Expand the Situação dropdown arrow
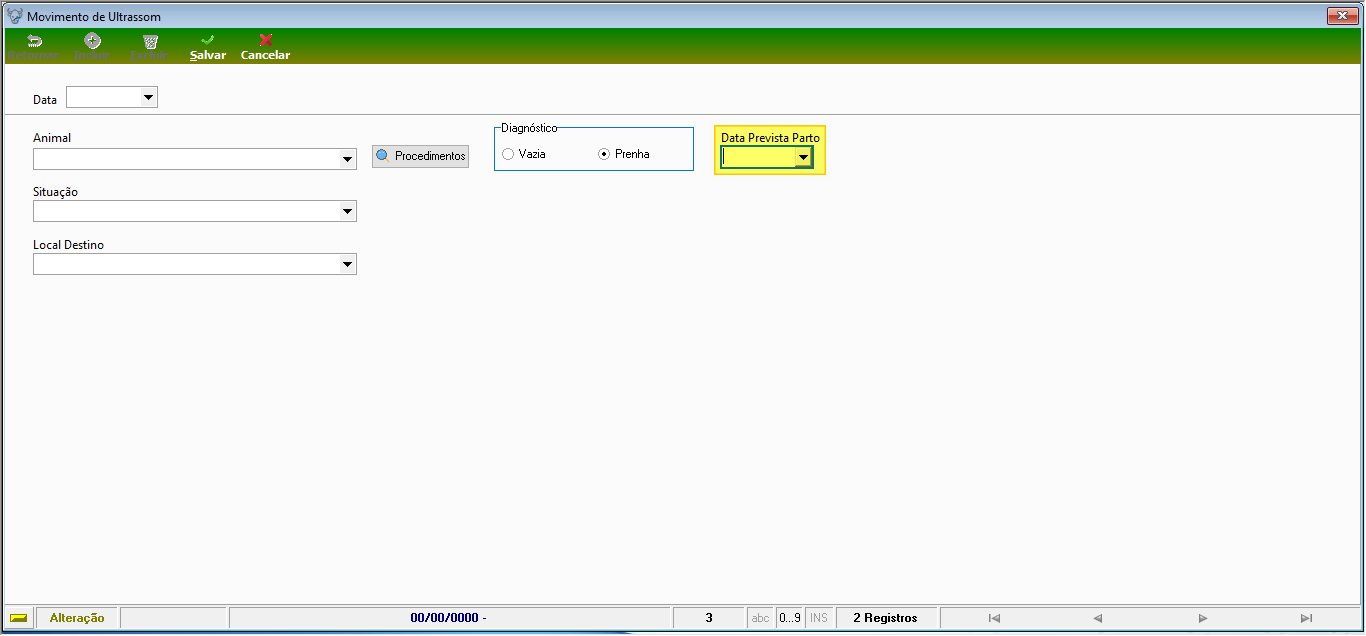This screenshot has height=636, width=1366. tap(347, 212)
